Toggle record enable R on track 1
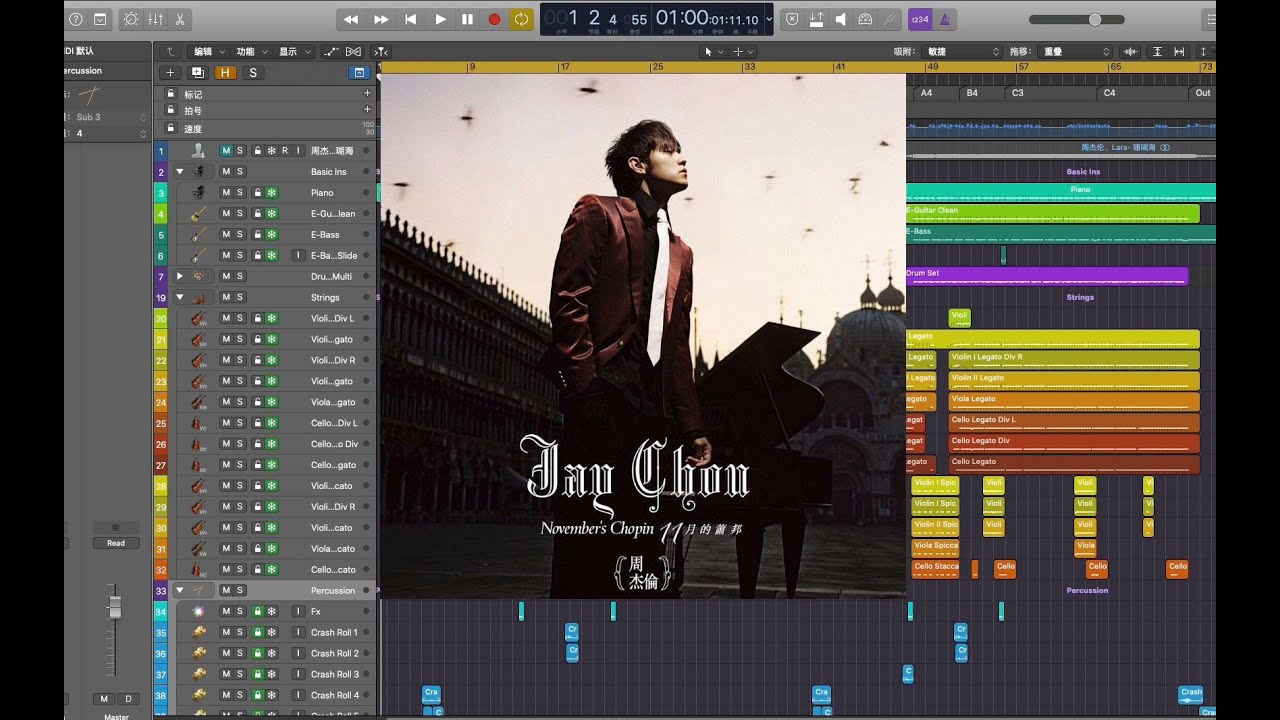 coord(285,150)
